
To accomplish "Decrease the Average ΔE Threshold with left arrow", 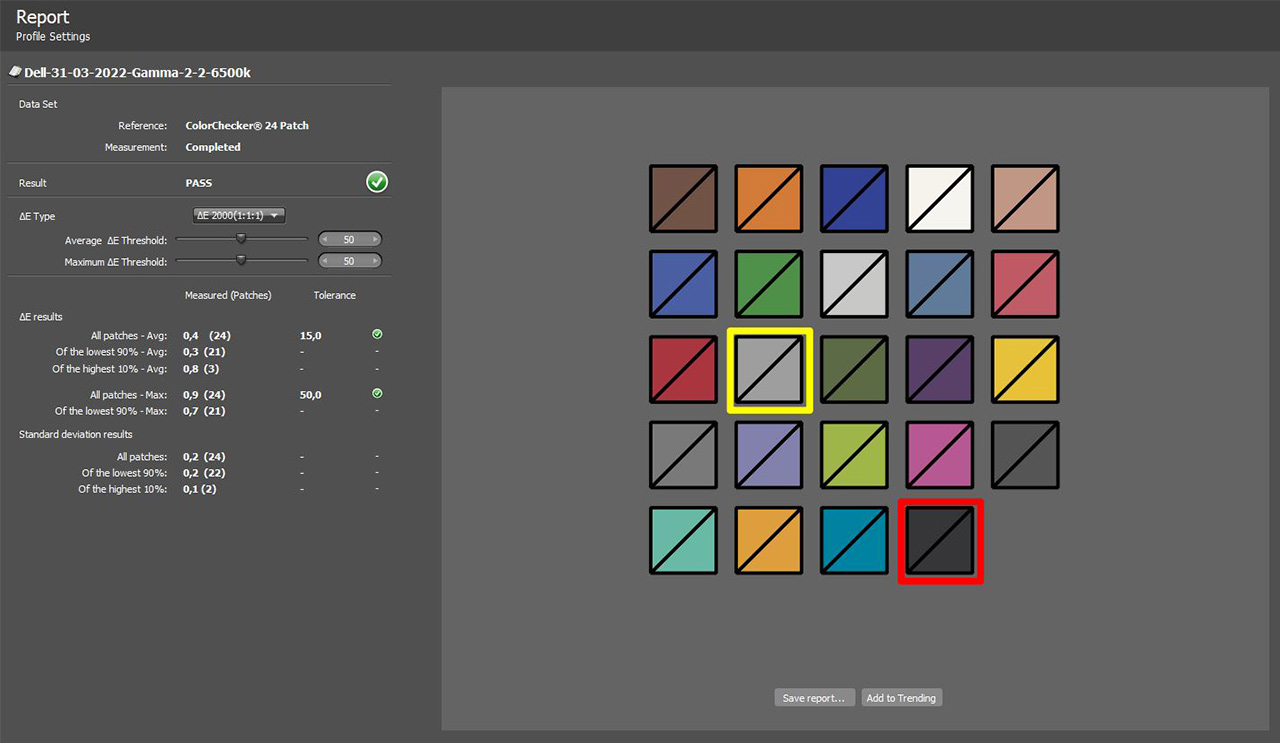I will pyautogui.click(x=325, y=240).
